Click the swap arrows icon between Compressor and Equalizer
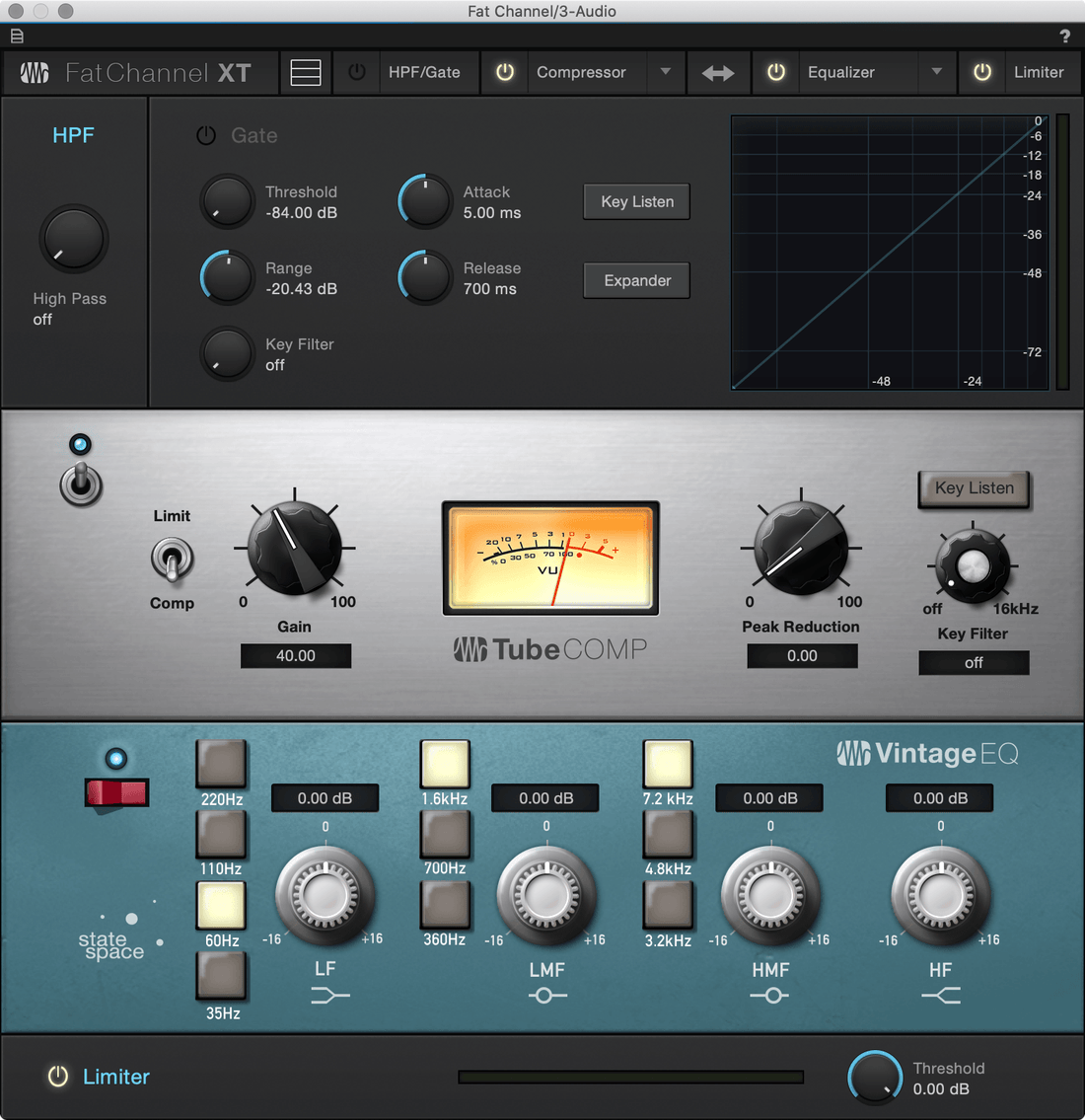Image resolution: width=1085 pixels, height=1120 pixels. point(718,72)
